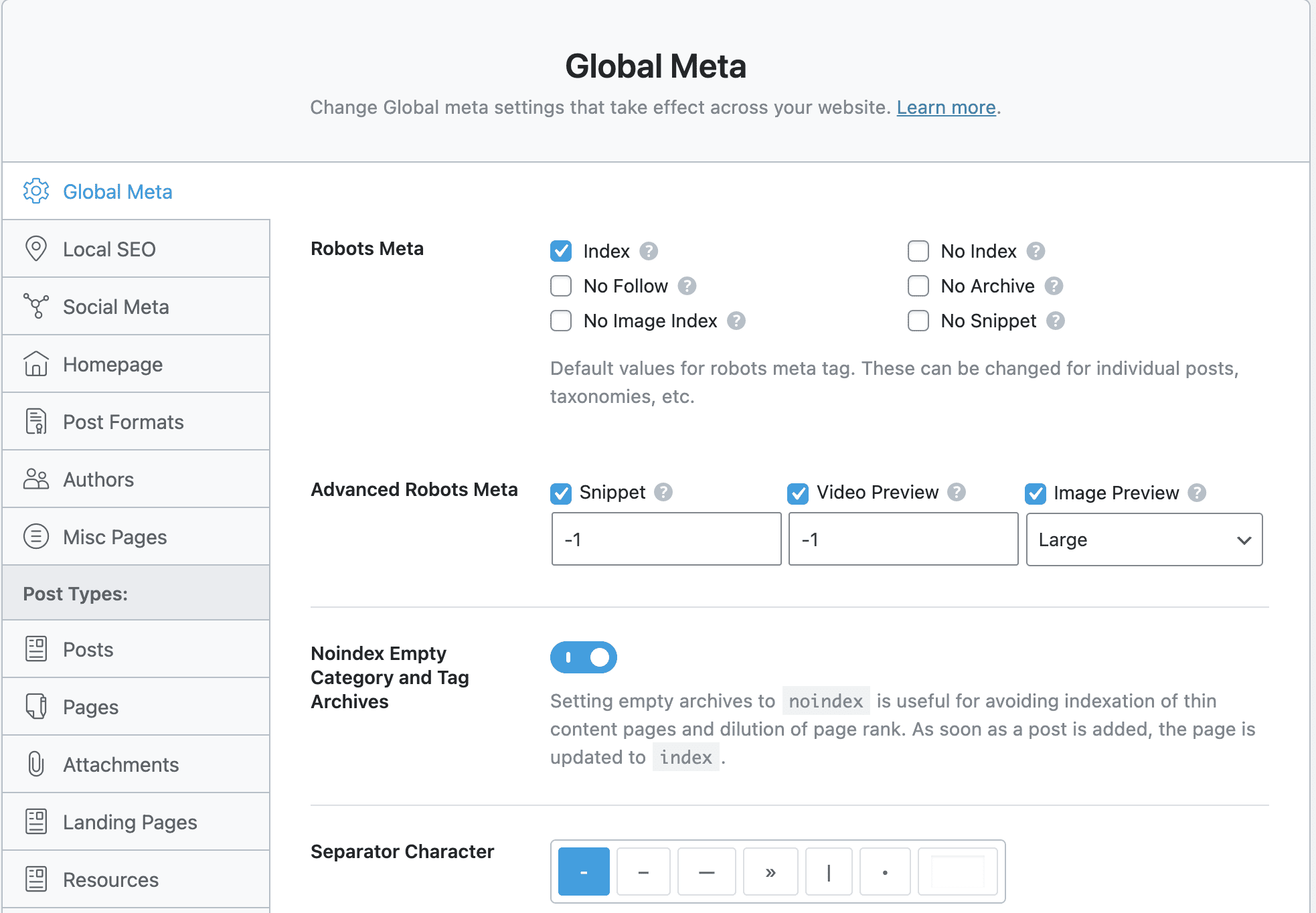The height and width of the screenshot is (913, 1316).
Task: Click help icon beside Image Preview
Action: click(1197, 493)
